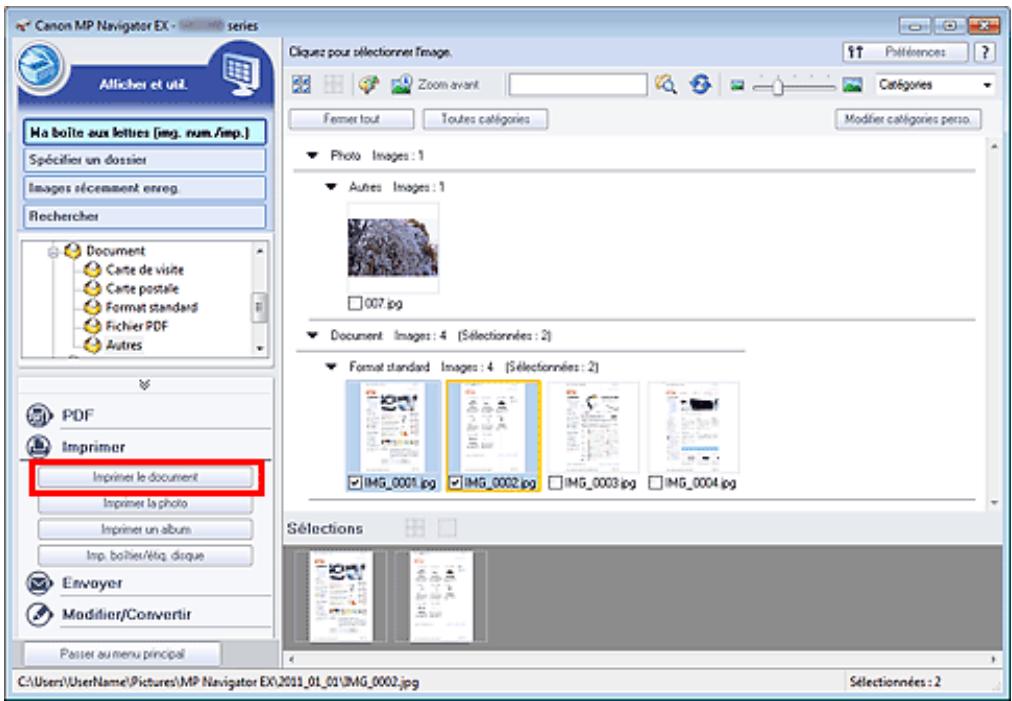Click the Scan/Import round icon
Viewport: 1012px width, 701px height.
pos(40,65)
